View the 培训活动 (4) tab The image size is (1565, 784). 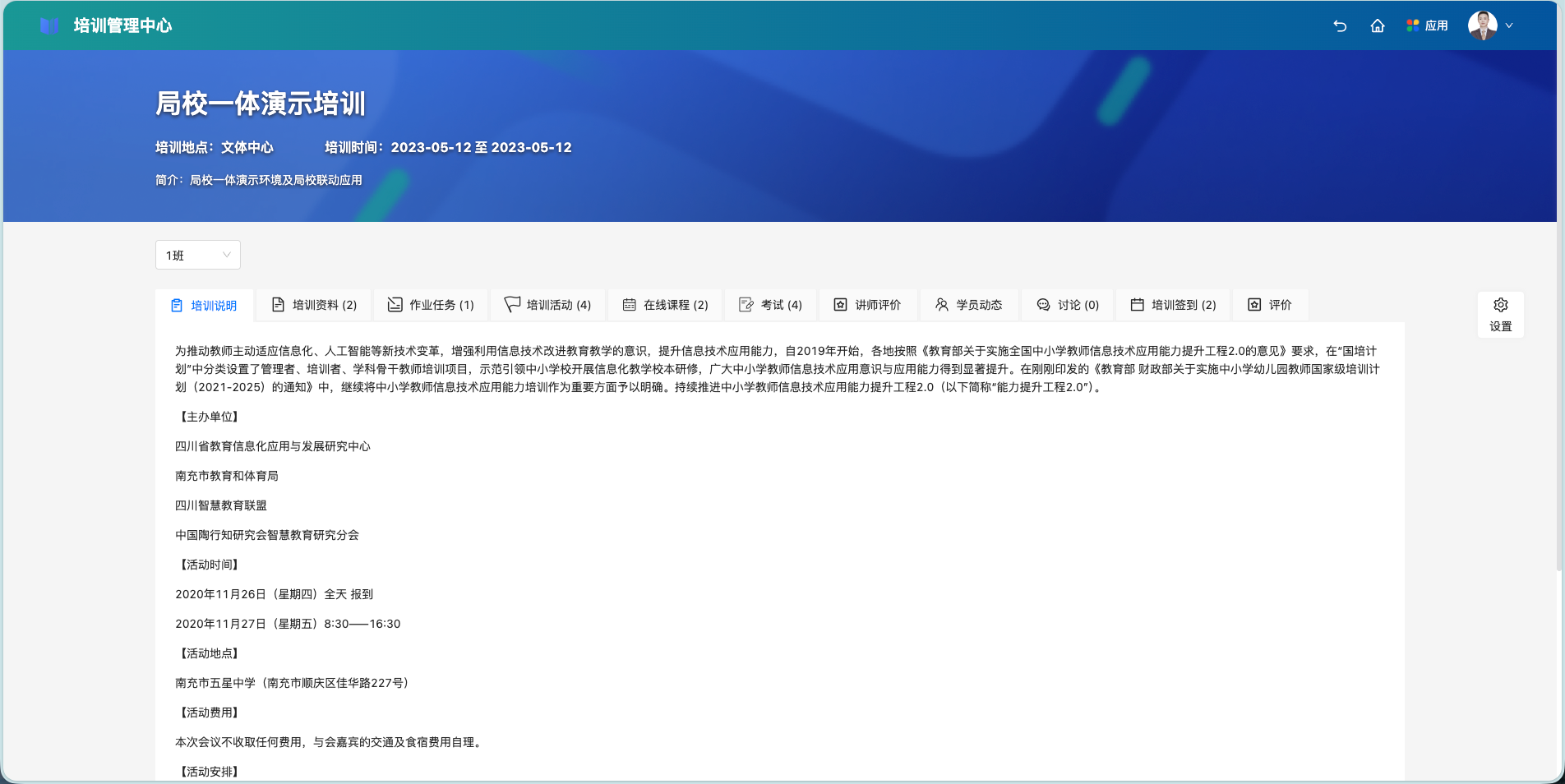(547, 305)
